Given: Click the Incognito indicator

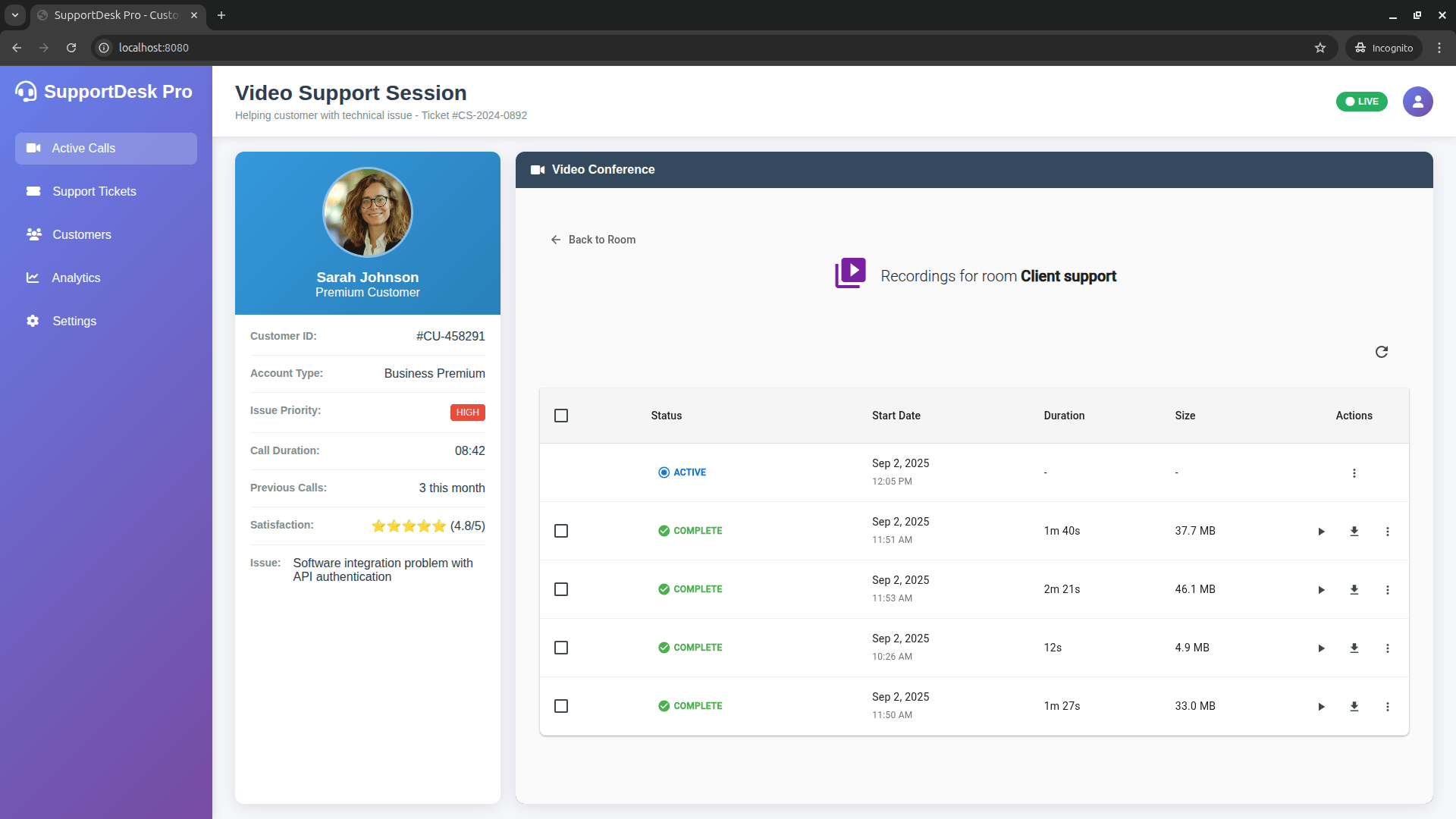Looking at the screenshot, I should [1384, 48].
